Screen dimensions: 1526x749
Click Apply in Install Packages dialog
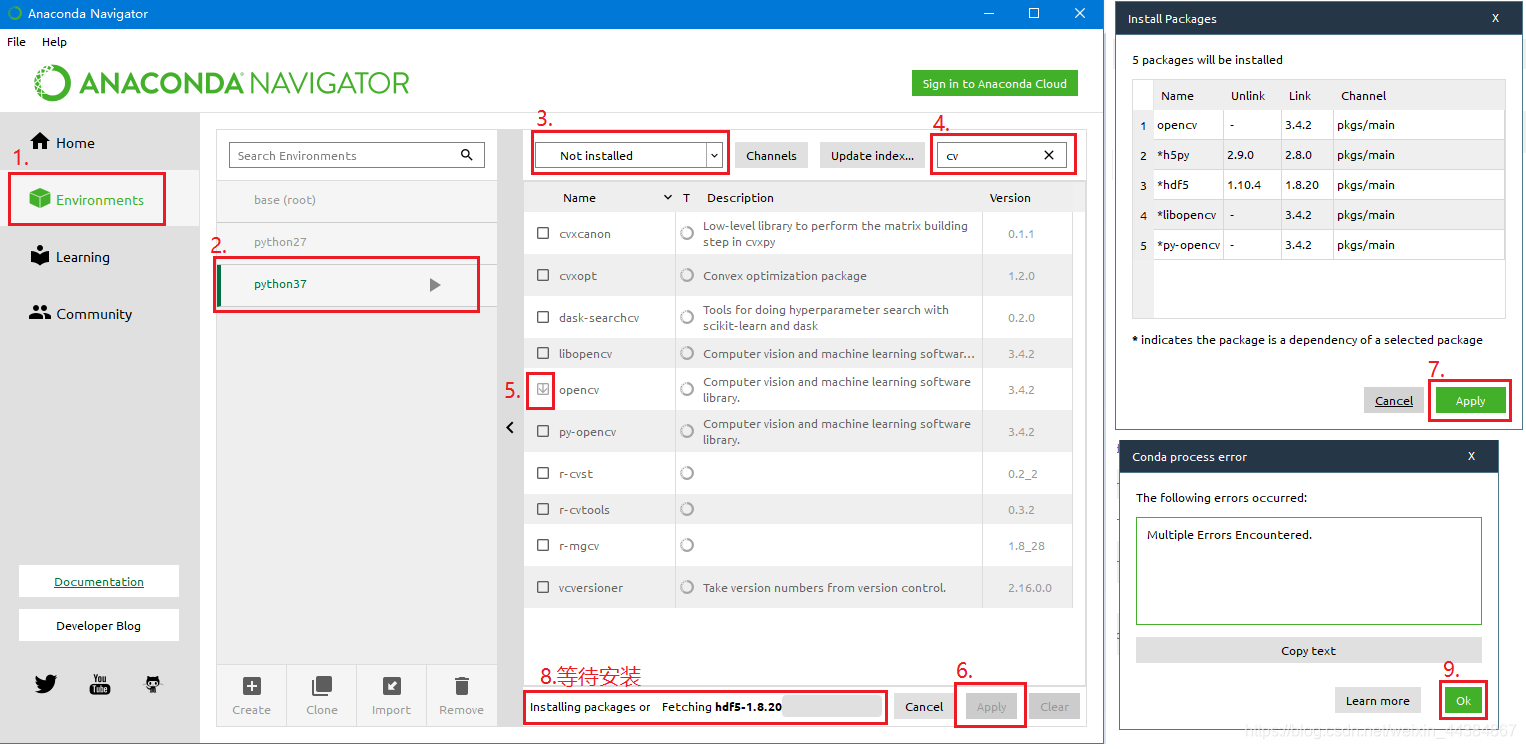pyautogui.click(x=1470, y=400)
